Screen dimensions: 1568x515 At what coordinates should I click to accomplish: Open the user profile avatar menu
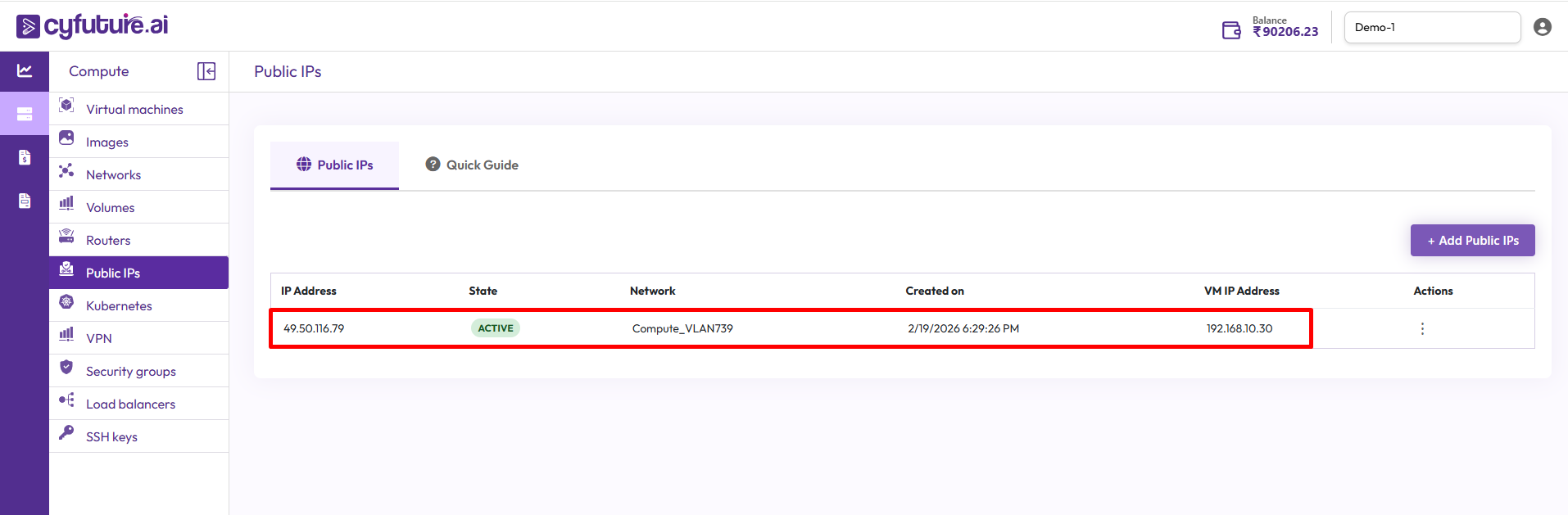click(x=1542, y=27)
